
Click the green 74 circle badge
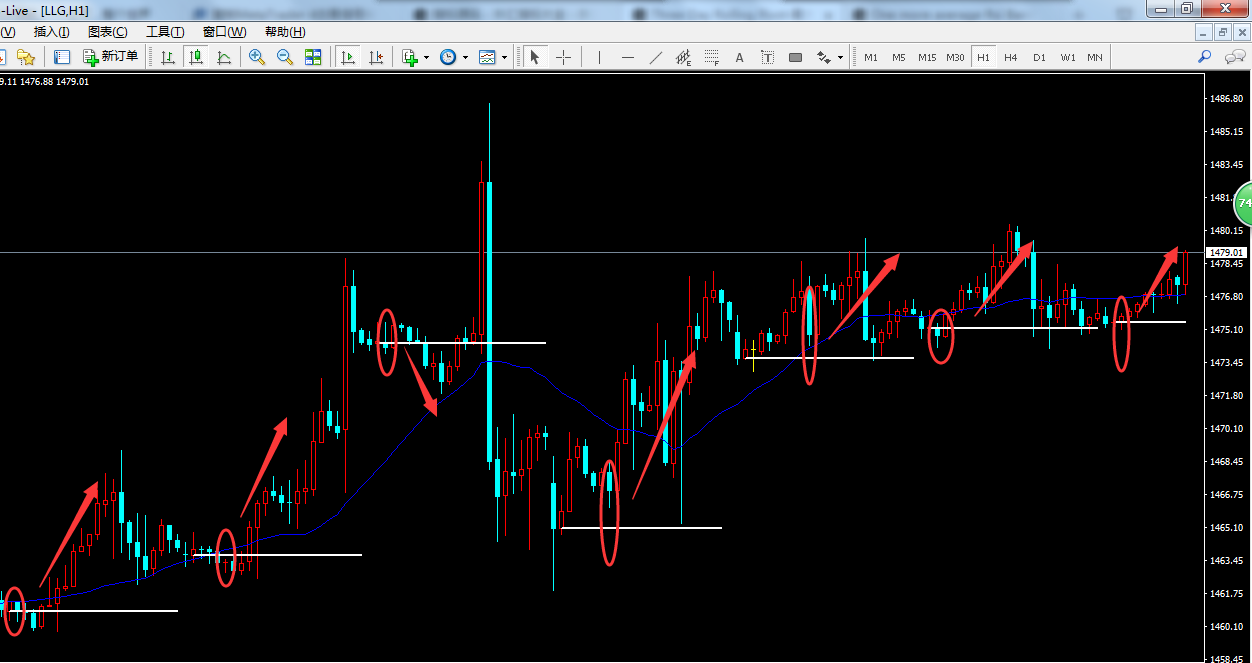tap(1243, 203)
